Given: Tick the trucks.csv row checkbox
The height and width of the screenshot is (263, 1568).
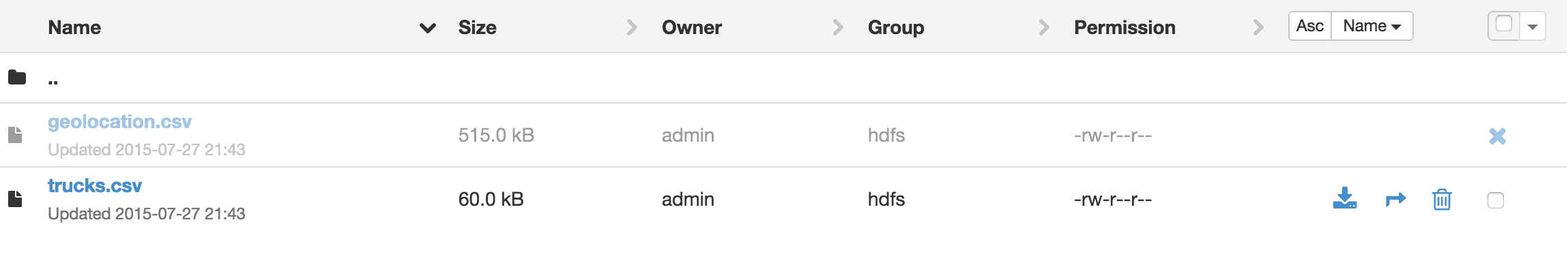Looking at the screenshot, I should (1495, 200).
